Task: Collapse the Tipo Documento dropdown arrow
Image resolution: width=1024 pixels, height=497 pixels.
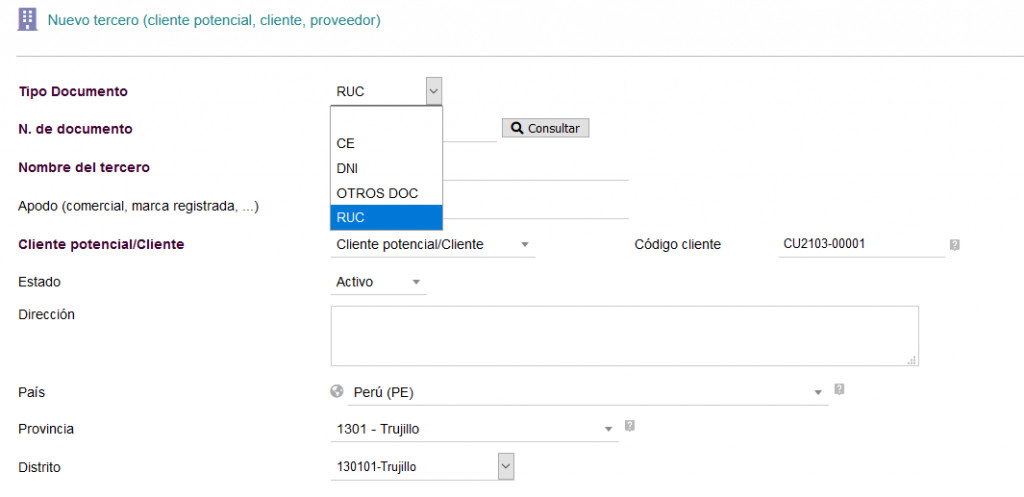Action: (x=433, y=91)
